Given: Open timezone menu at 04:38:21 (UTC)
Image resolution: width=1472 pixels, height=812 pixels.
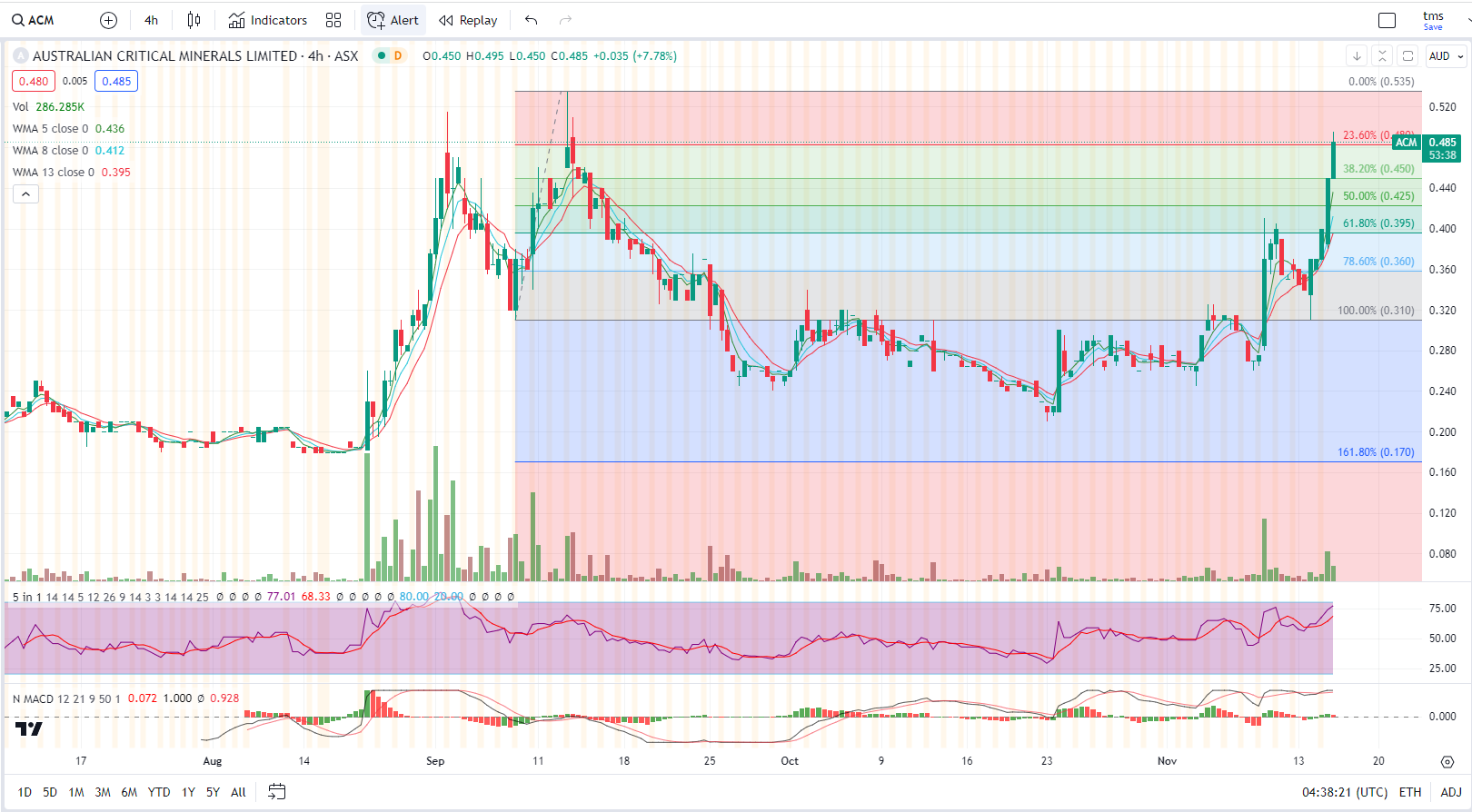Looking at the screenshot, I should coord(1345,792).
